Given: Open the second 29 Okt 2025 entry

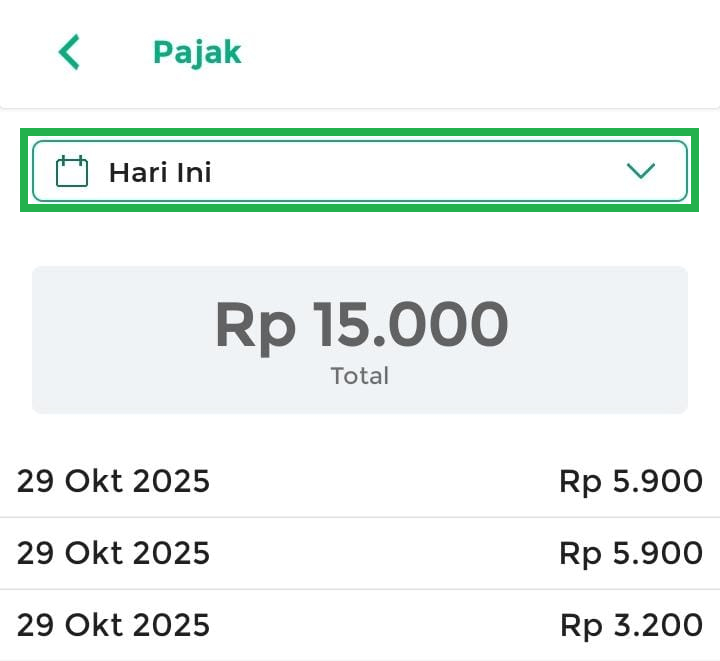Looking at the screenshot, I should 114,553.
